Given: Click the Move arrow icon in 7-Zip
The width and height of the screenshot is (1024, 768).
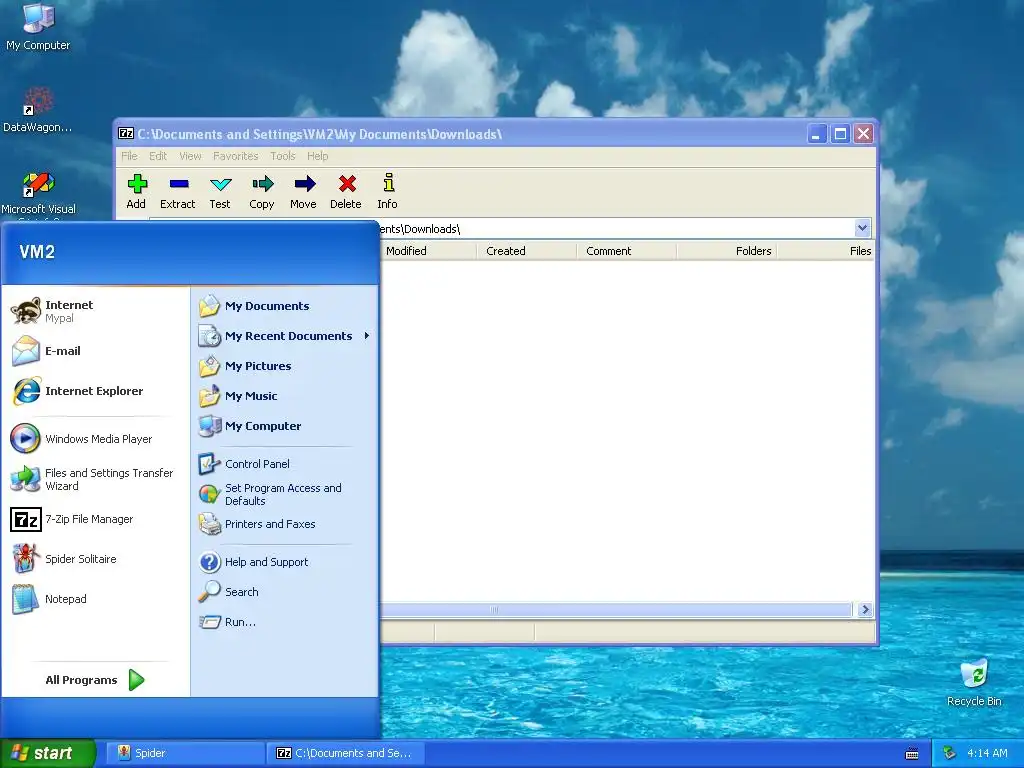Looking at the screenshot, I should pos(303,191).
